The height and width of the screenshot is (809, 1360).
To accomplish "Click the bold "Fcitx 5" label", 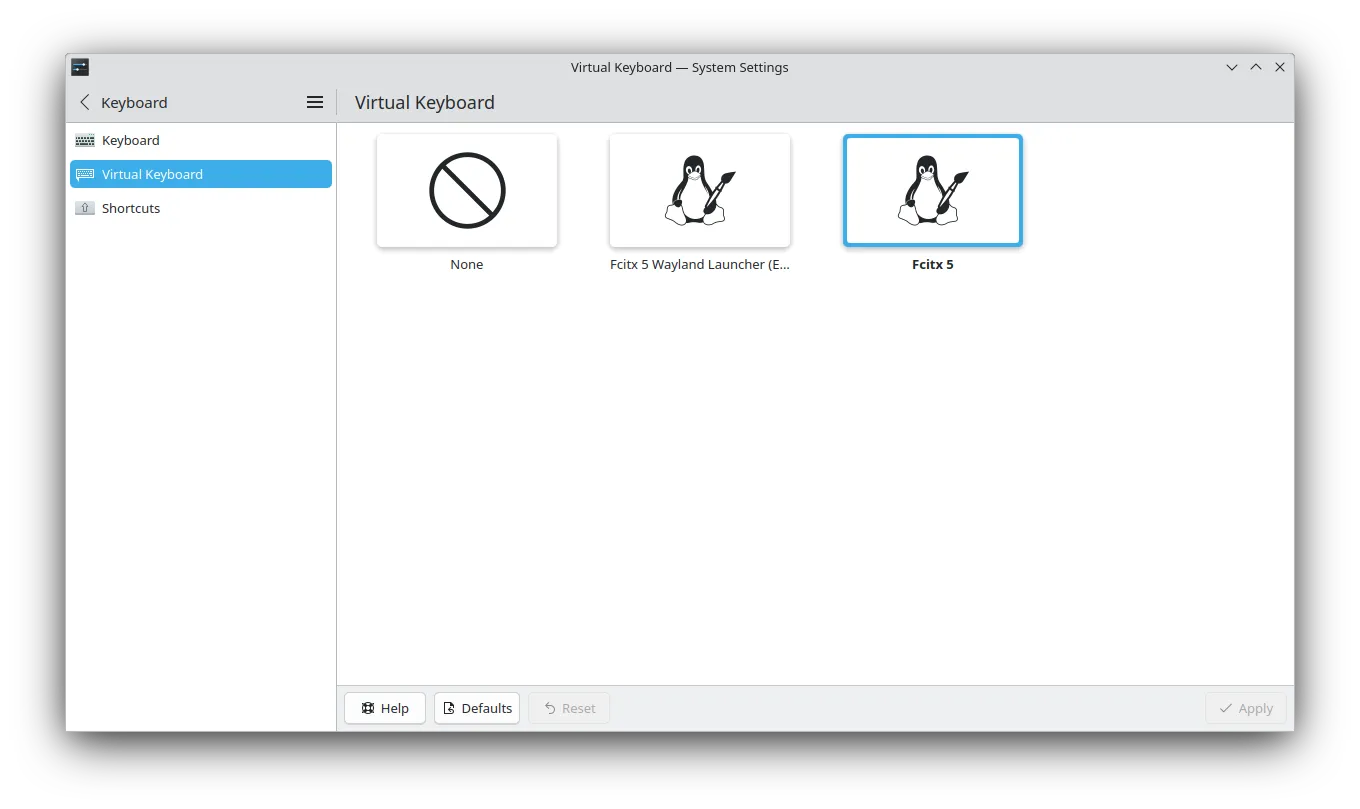I will (933, 265).
